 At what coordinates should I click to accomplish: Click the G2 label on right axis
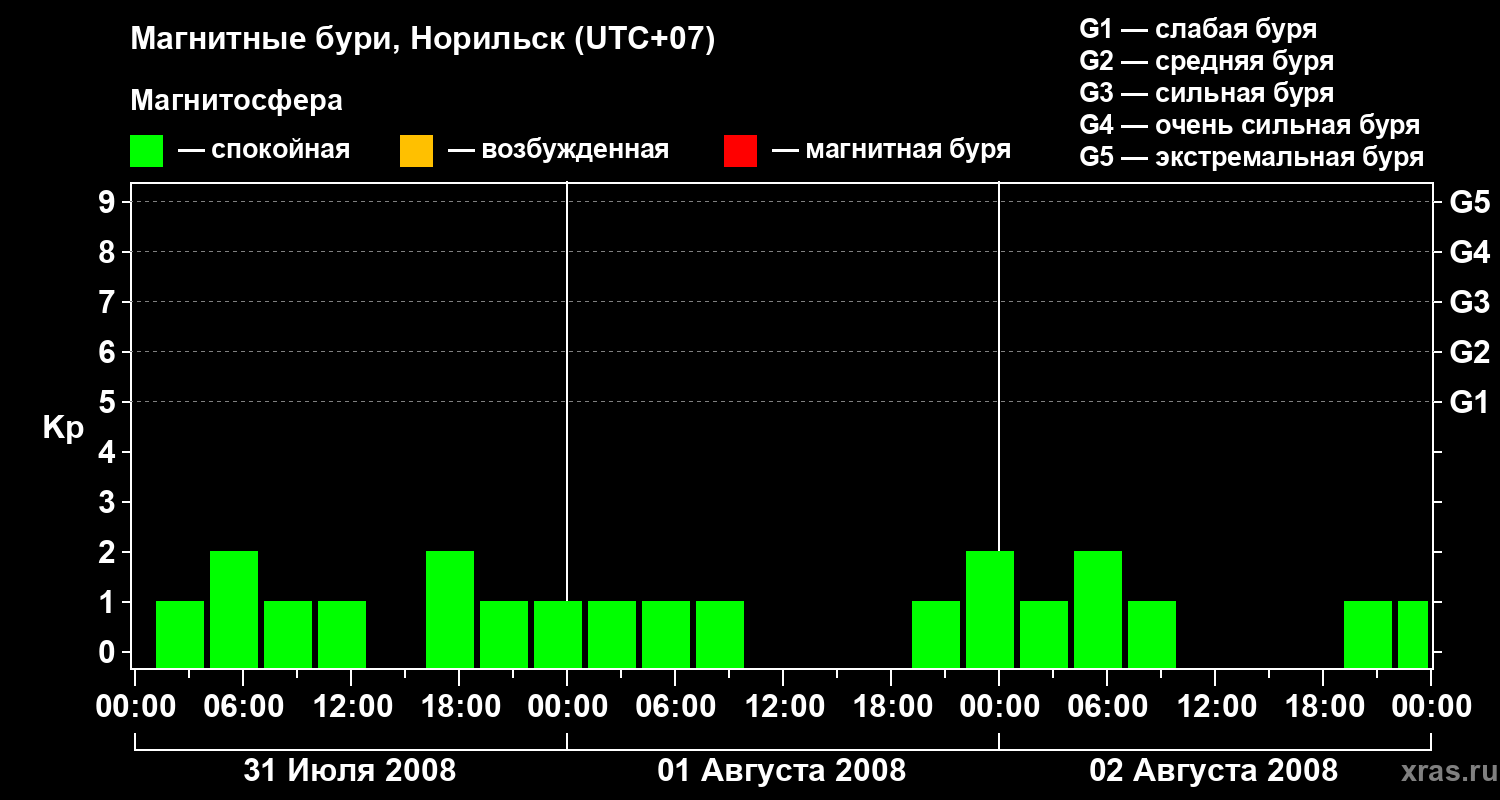[1469, 352]
